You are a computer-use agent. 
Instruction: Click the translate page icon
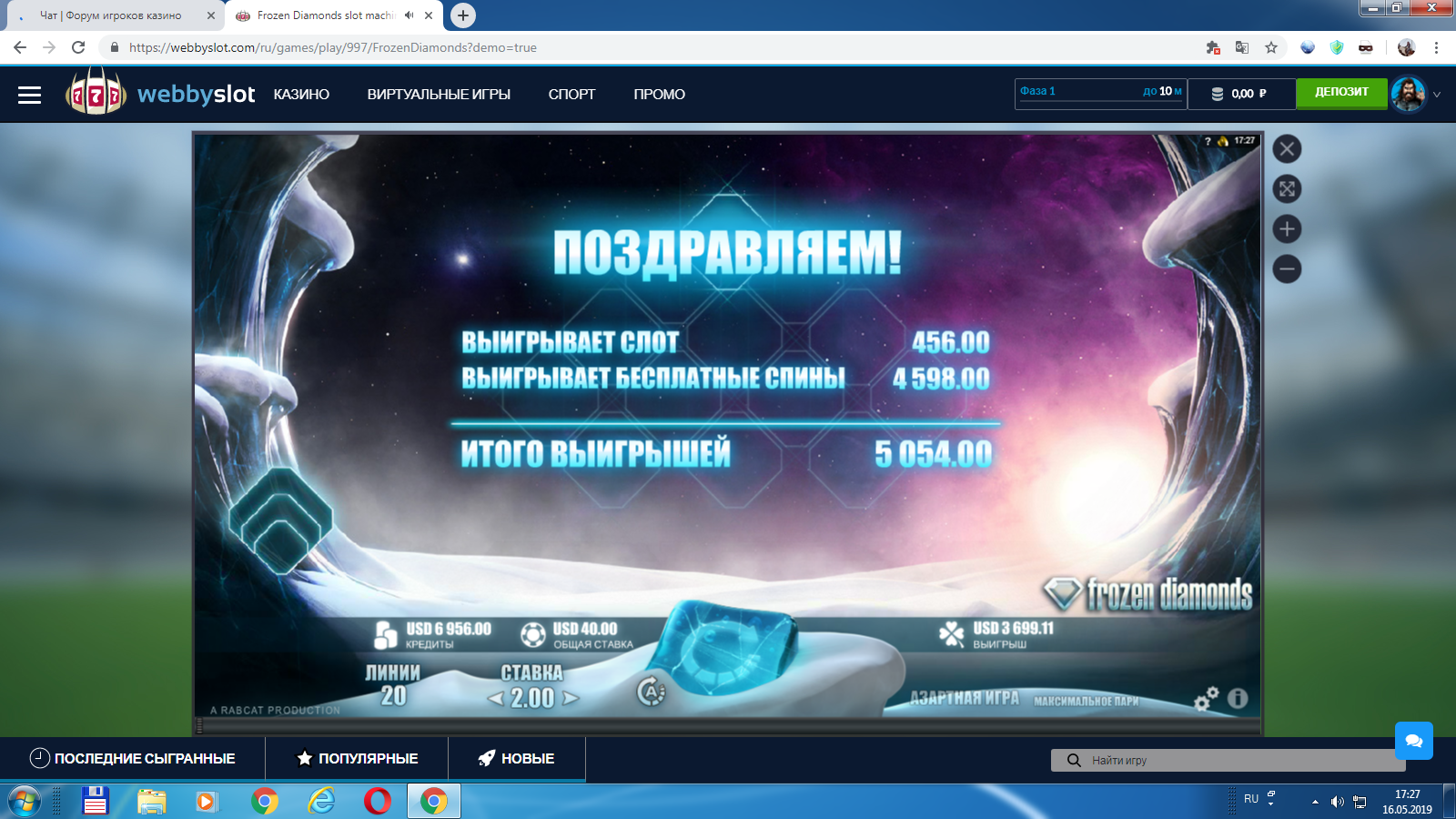[x=1242, y=47]
